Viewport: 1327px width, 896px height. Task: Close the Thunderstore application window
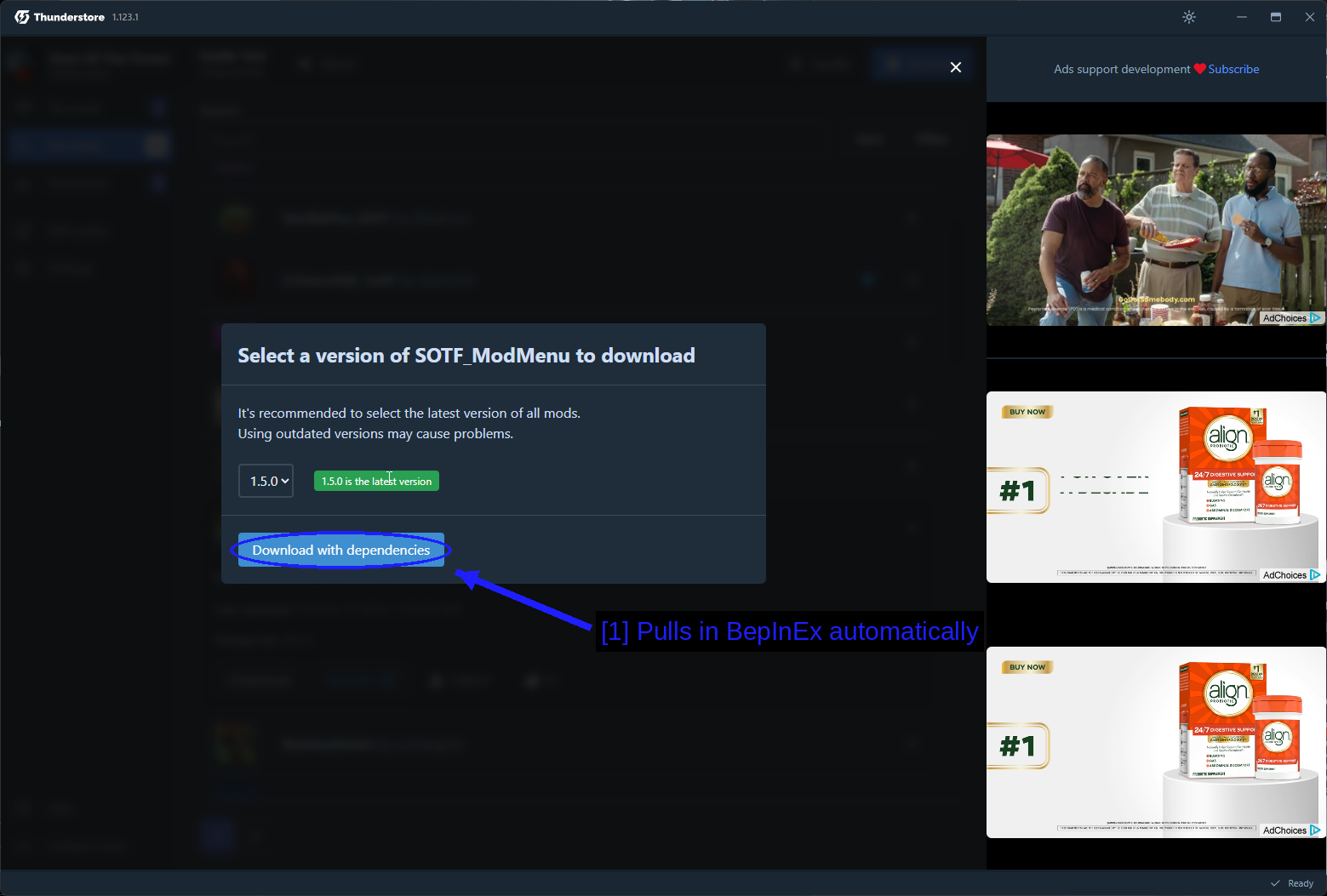(1310, 17)
